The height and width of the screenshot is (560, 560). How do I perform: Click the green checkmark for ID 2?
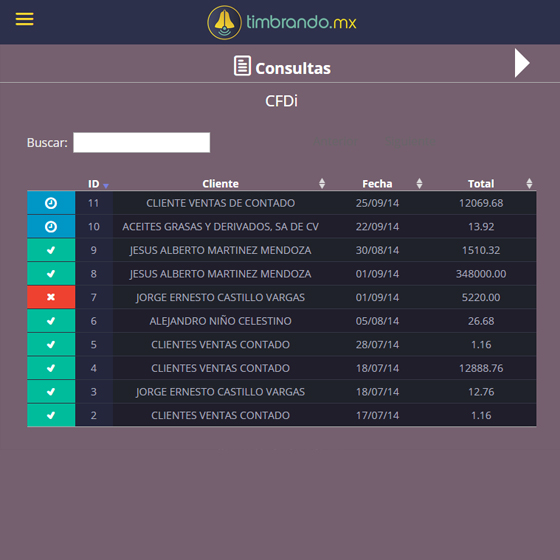(x=51, y=415)
